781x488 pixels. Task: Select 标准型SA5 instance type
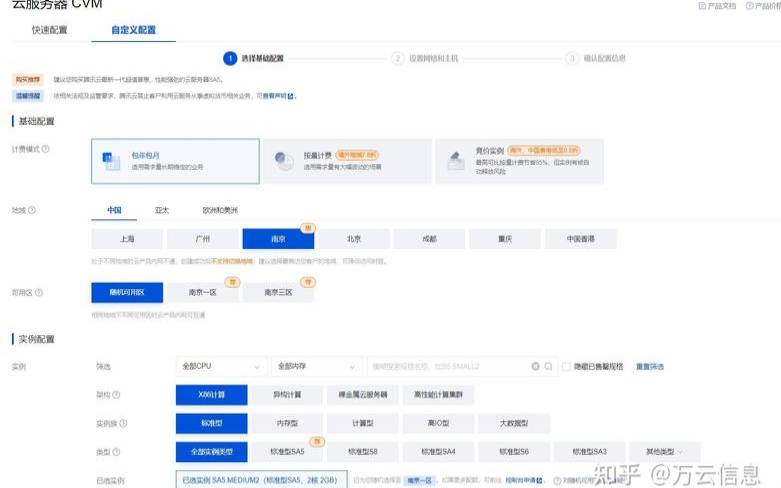tap(287, 452)
